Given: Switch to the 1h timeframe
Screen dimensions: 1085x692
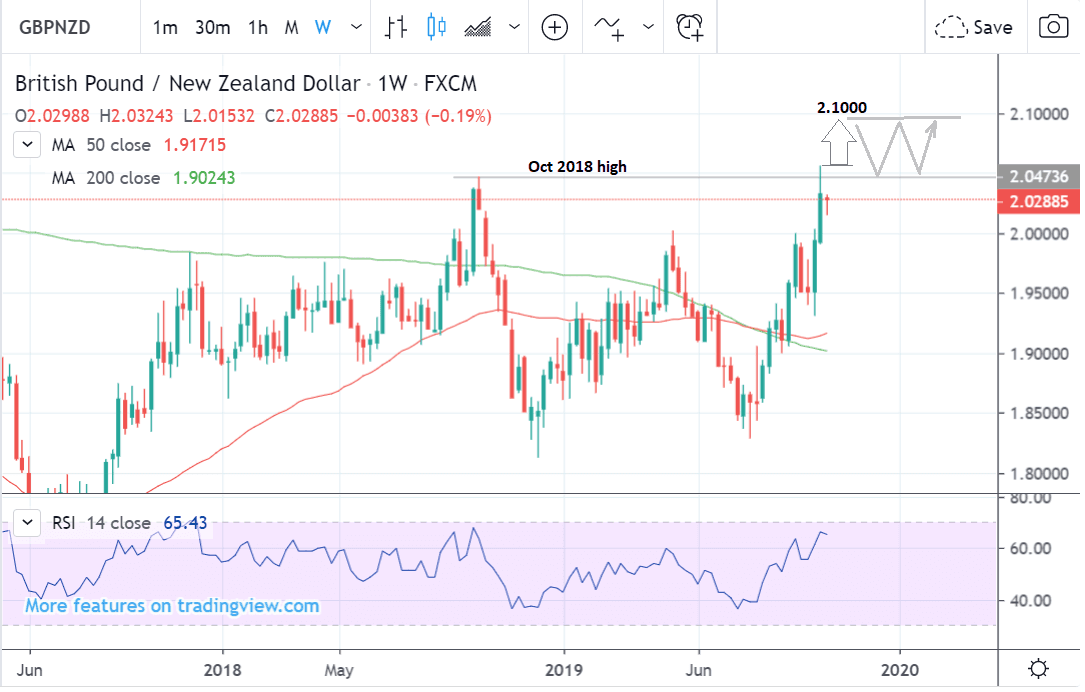Looking at the screenshot, I should click(x=258, y=27).
